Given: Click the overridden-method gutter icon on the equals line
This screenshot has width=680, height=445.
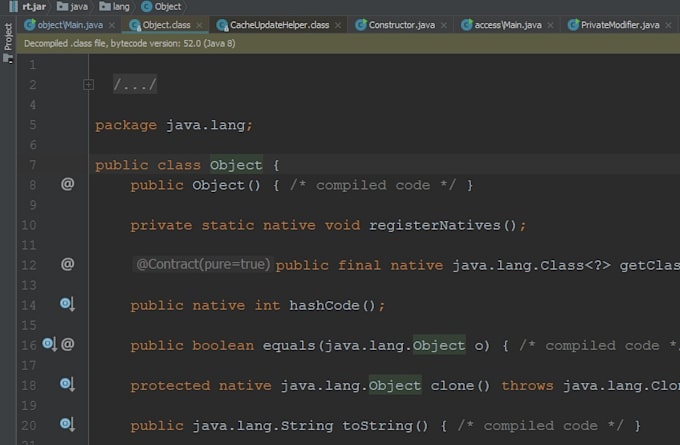Looking at the screenshot, I should tap(50, 345).
